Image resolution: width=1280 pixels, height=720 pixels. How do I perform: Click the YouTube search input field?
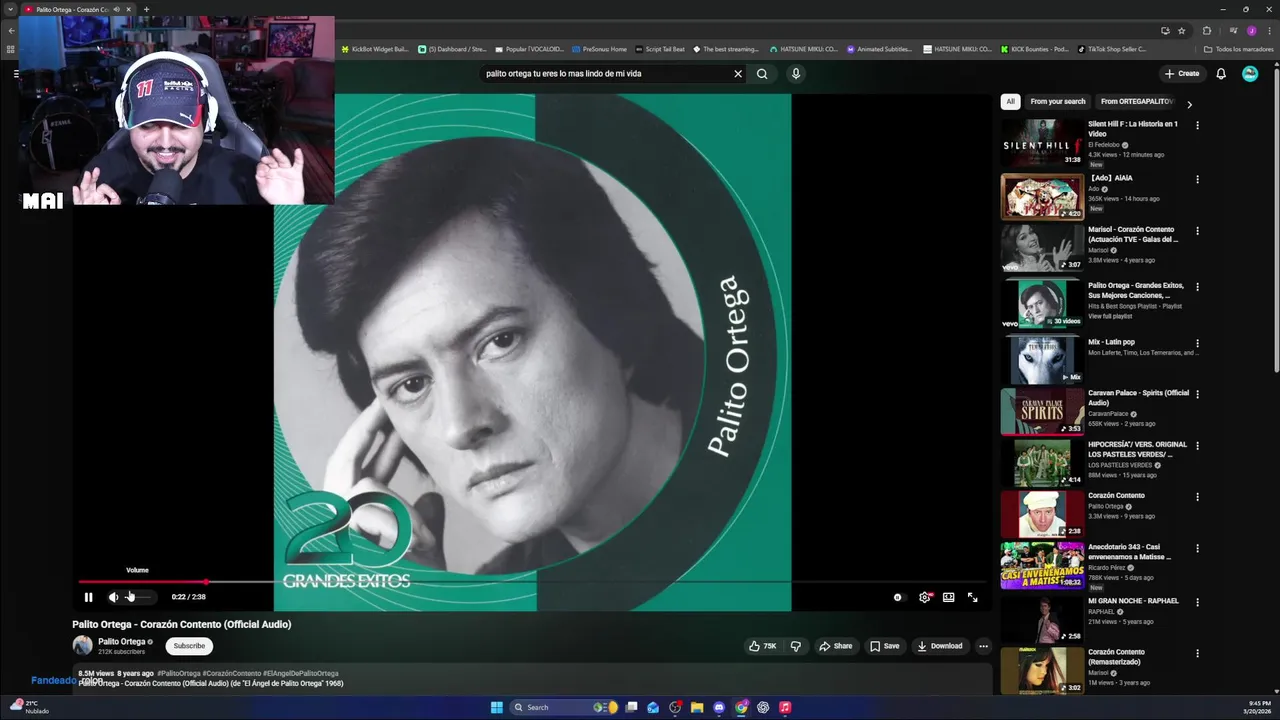tap(605, 73)
